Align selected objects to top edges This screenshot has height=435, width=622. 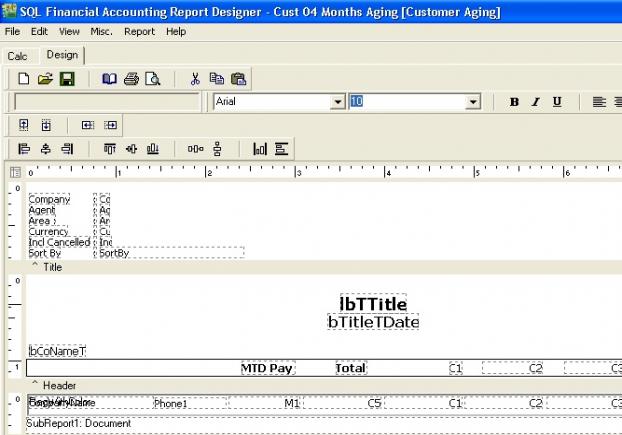109,149
